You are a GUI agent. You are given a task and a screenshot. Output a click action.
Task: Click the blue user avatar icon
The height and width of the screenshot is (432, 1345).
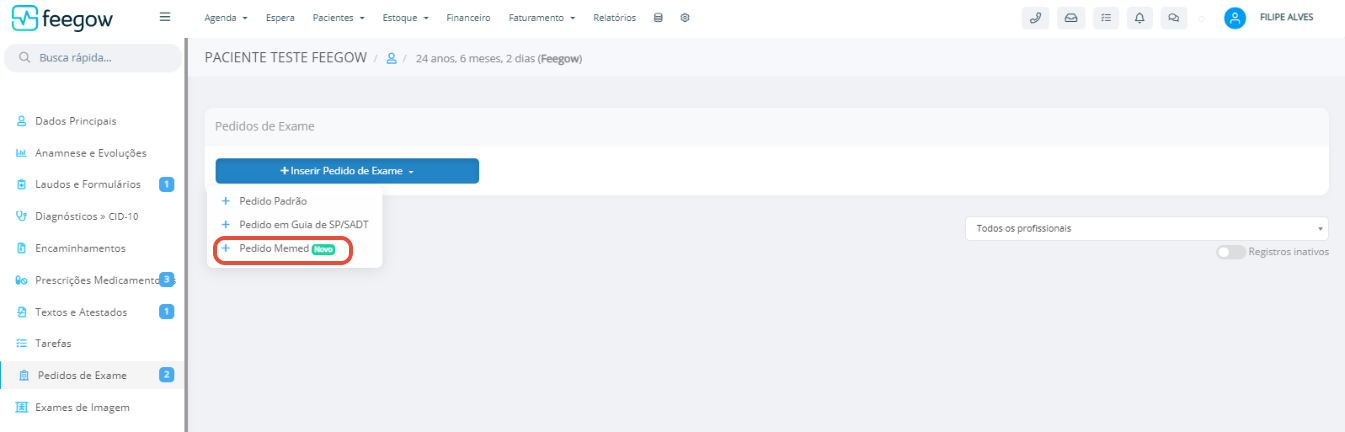click(x=1235, y=18)
